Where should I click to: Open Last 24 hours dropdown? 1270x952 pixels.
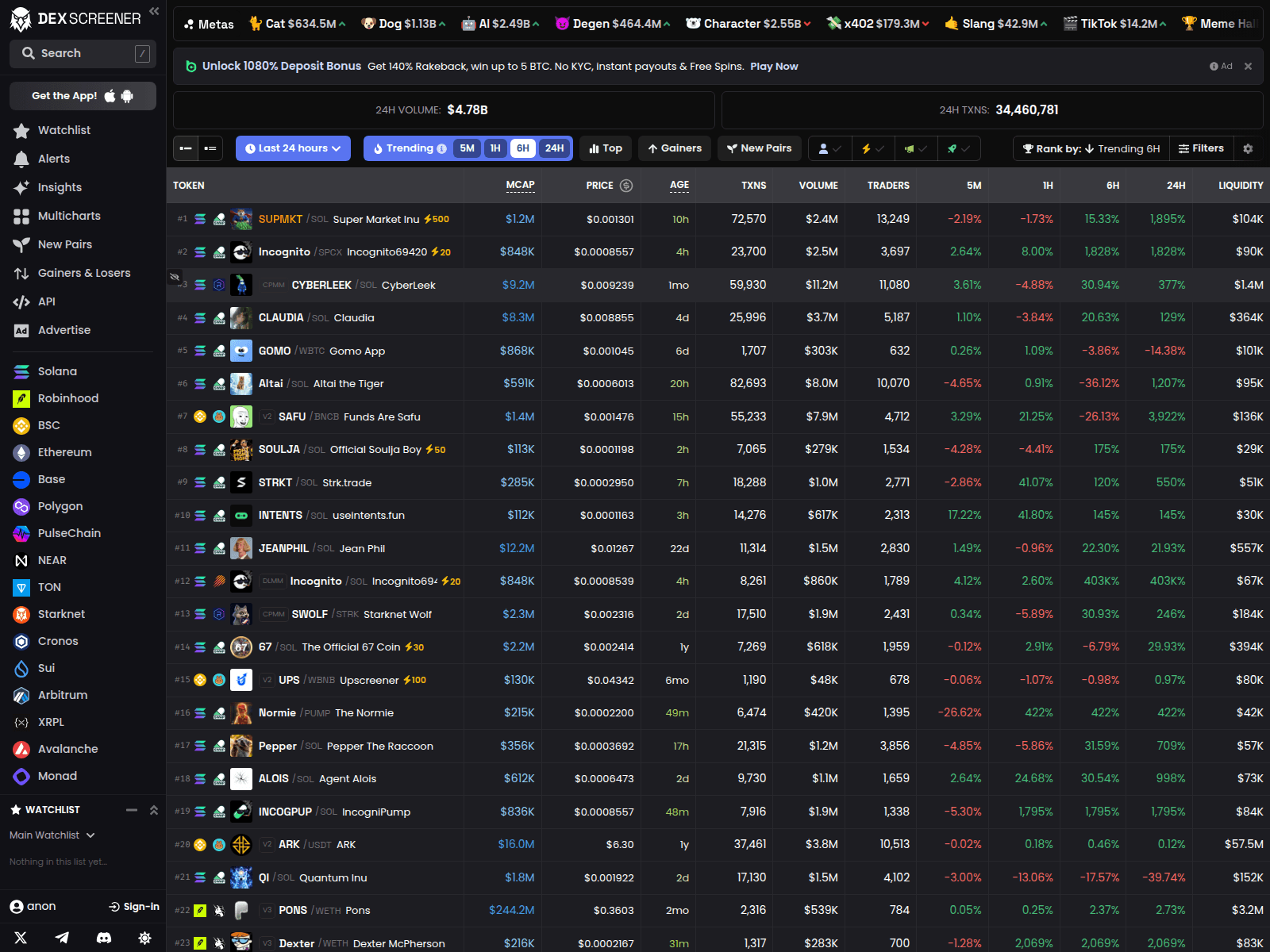pos(293,148)
